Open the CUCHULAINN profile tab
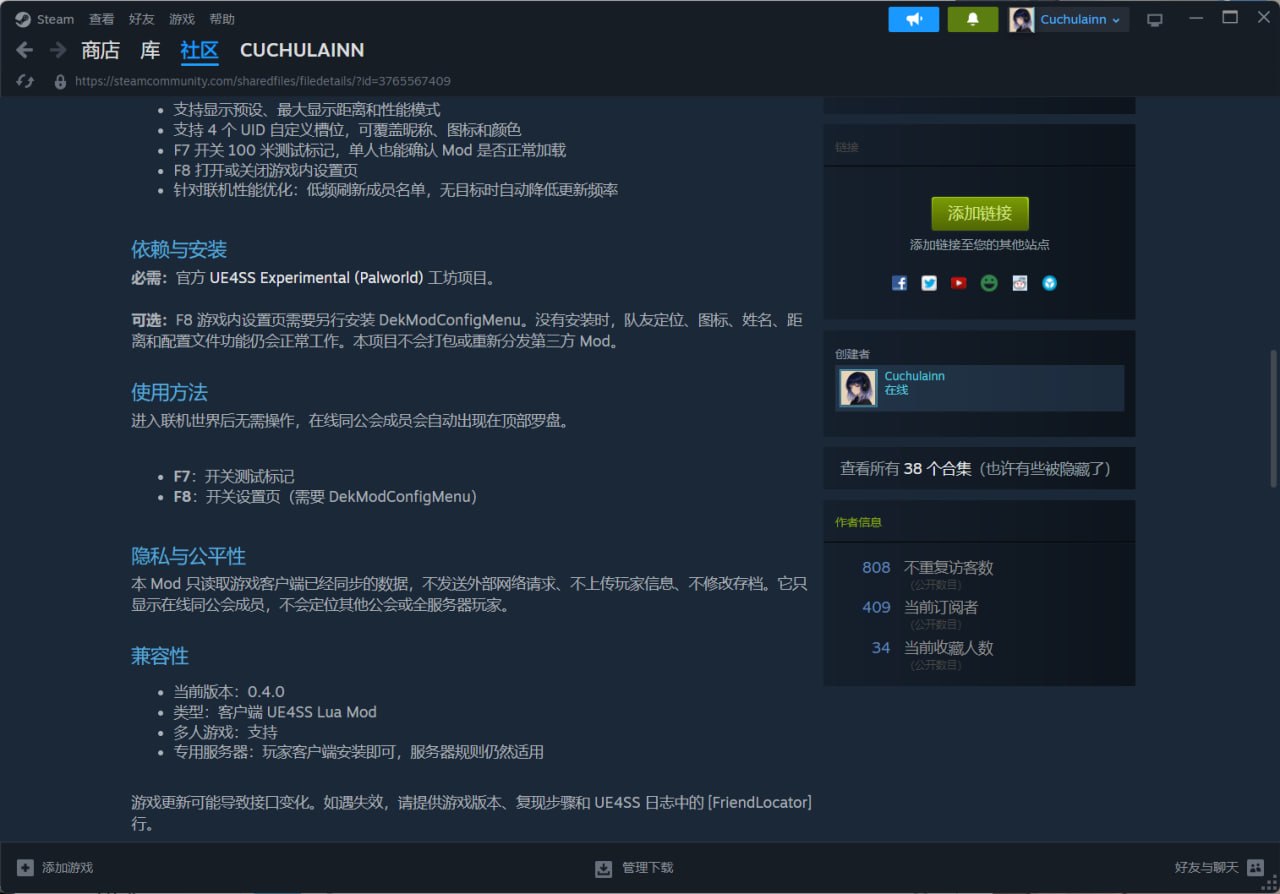Viewport: 1280px width, 894px height. (x=302, y=50)
